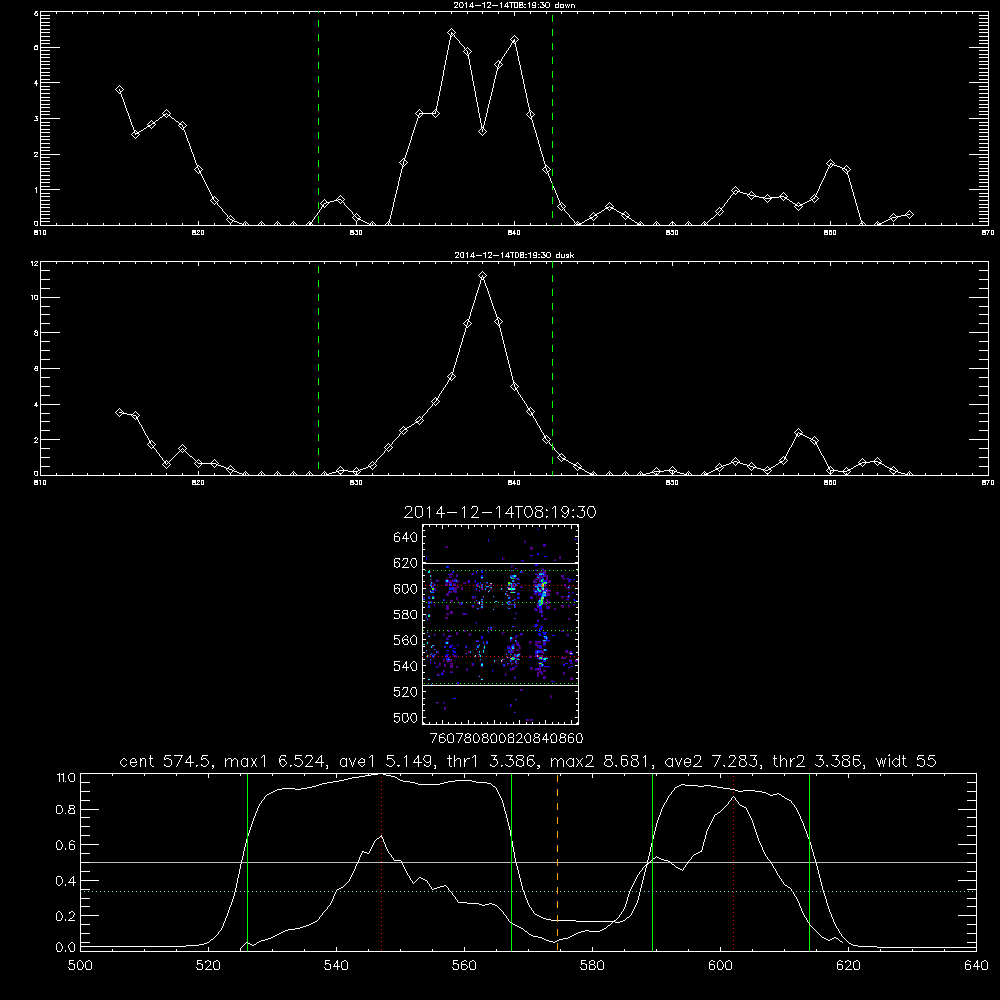
Task: Click the heatmap x-axis label string '760780800820840860'
Action: coord(506,738)
